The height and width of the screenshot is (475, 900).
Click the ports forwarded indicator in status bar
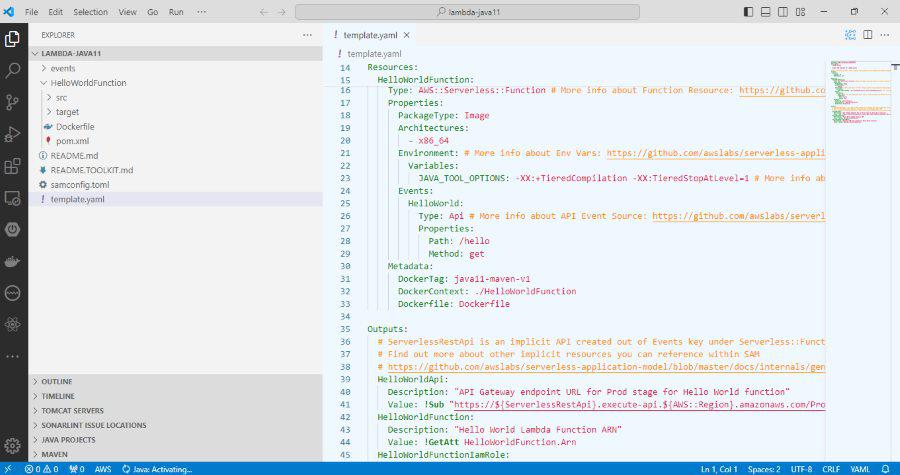click(76, 469)
